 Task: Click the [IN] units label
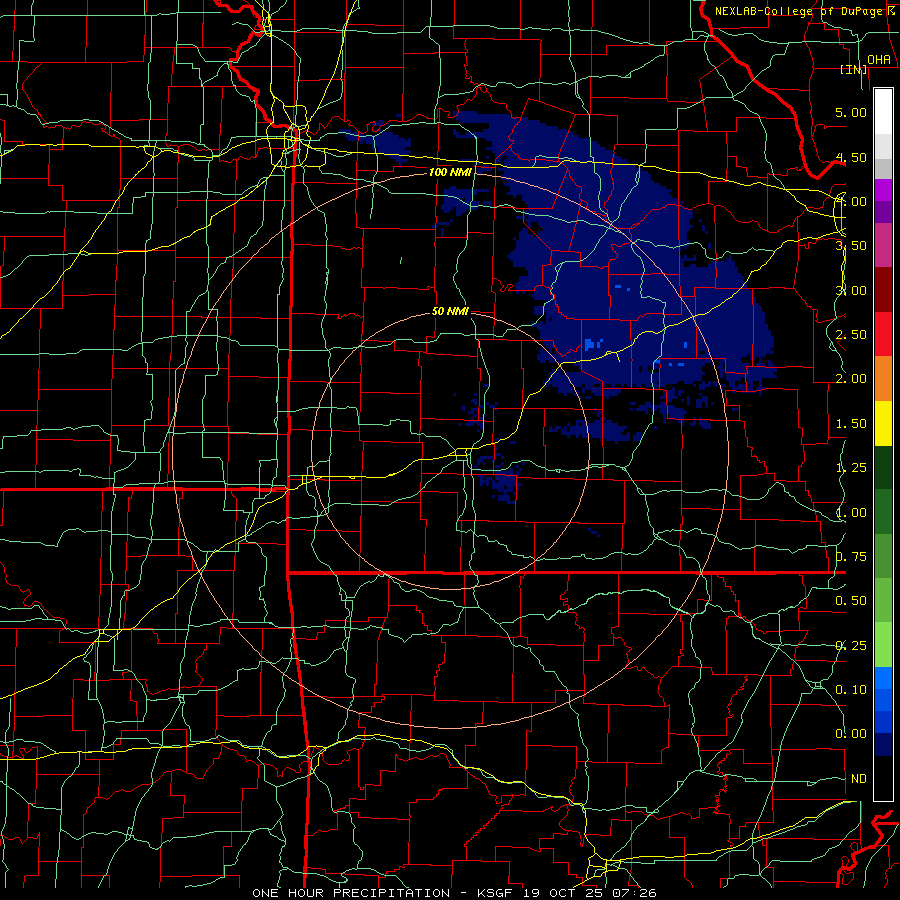pos(854,69)
